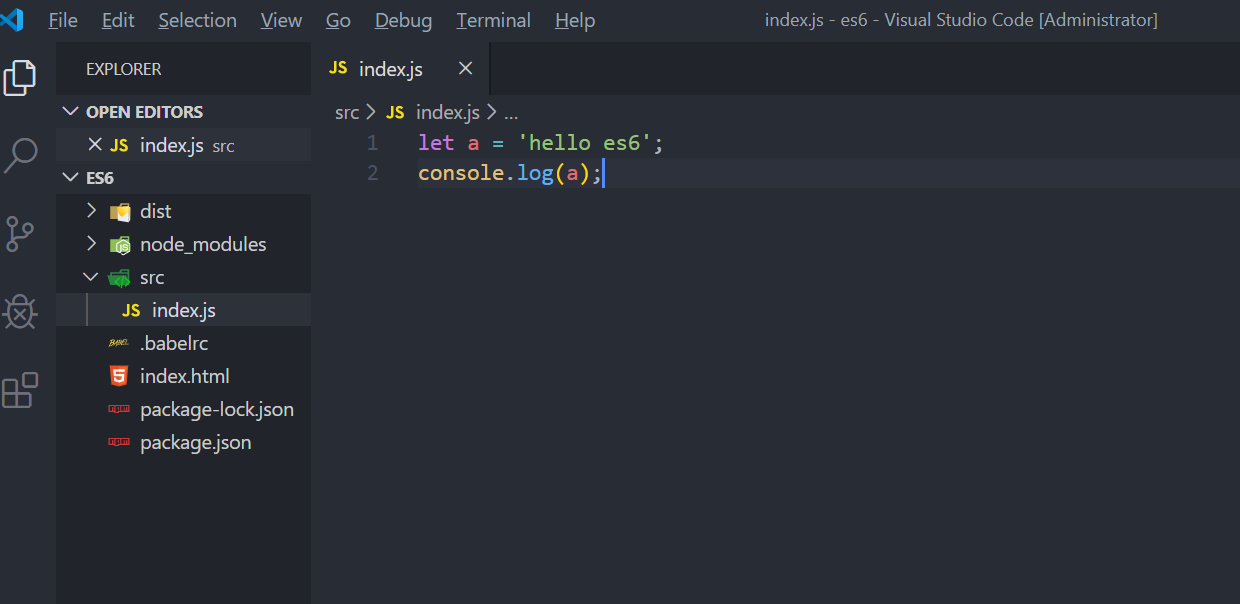This screenshot has height=604, width=1240.
Task: Expand the dist folder
Action: (91, 211)
